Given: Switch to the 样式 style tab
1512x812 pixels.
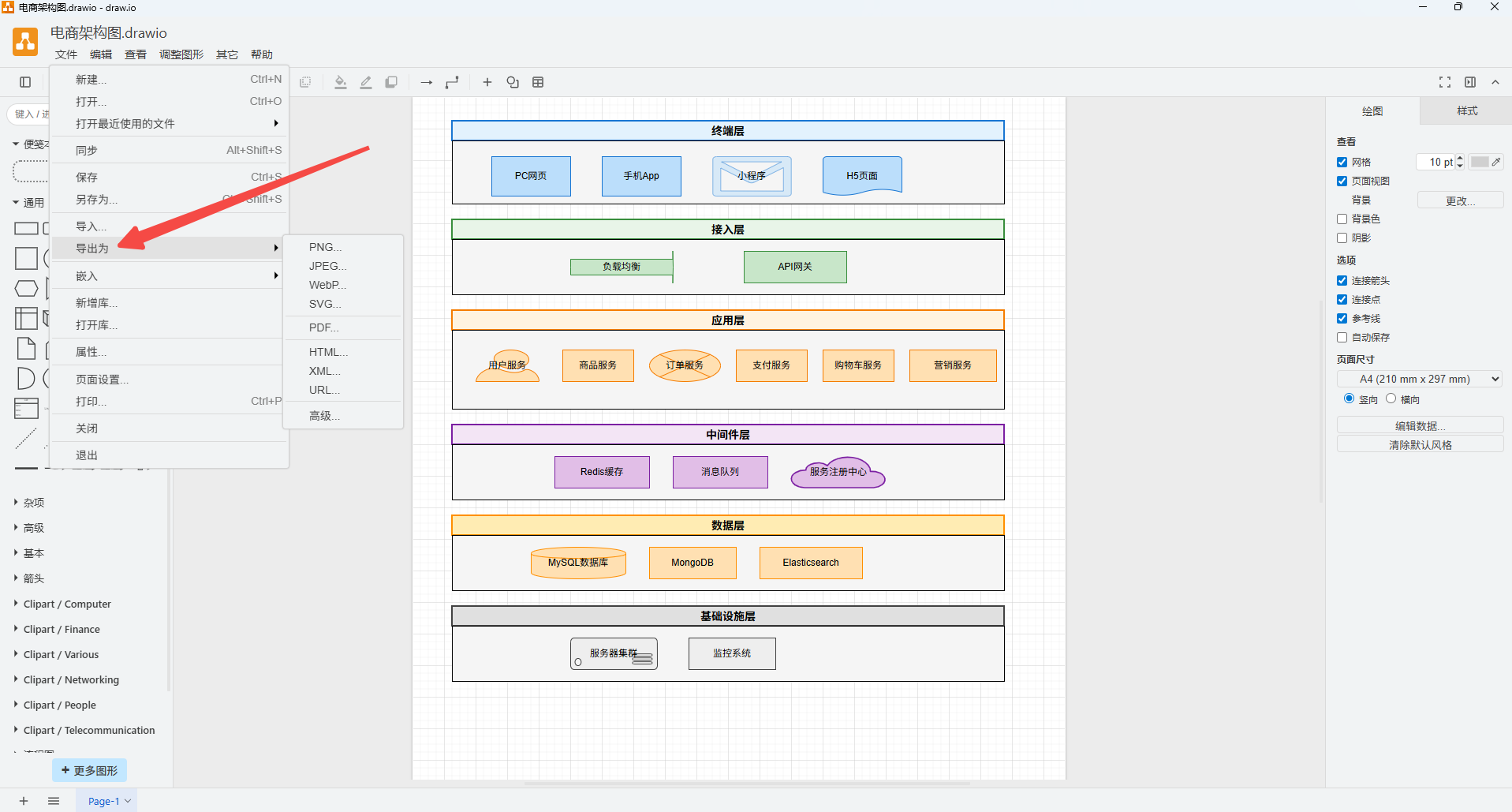Looking at the screenshot, I should (1466, 111).
